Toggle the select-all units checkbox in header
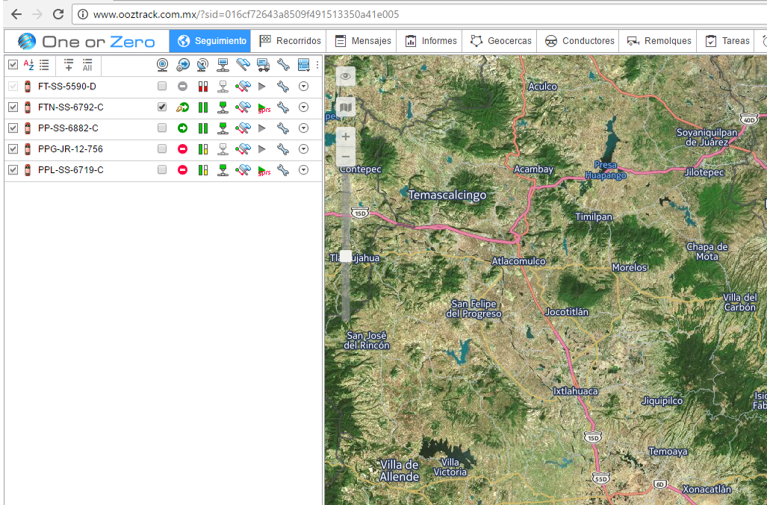The image size is (767, 505). [x=13, y=65]
